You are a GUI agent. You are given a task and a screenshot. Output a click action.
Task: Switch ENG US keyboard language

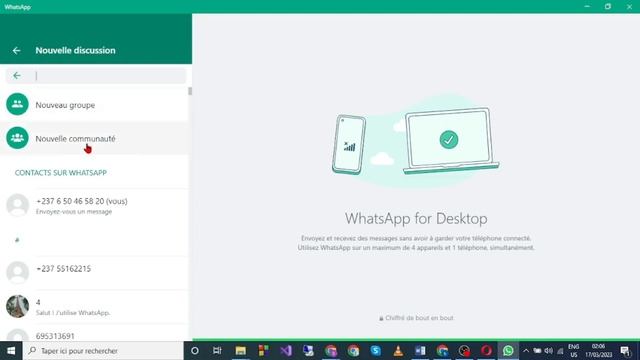click(573, 351)
